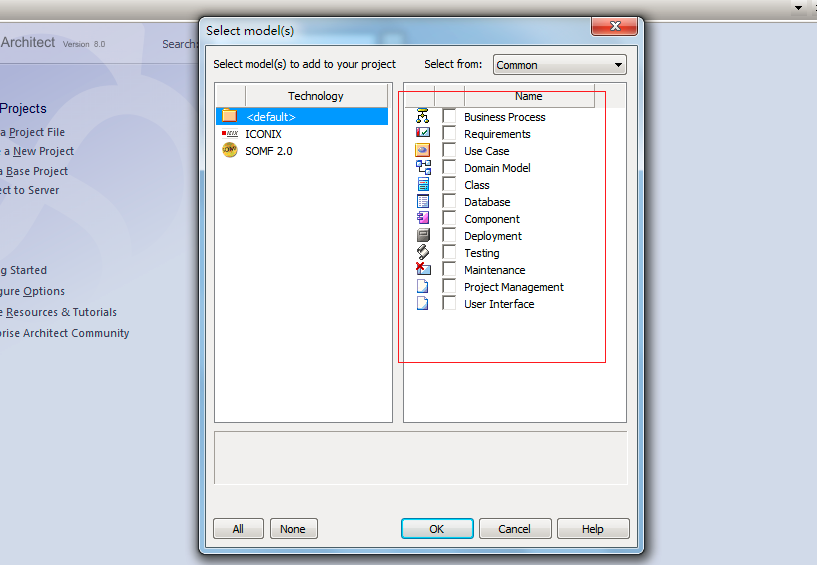Click the Testing model name
This screenshot has height=565, width=817.
tap(481, 253)
